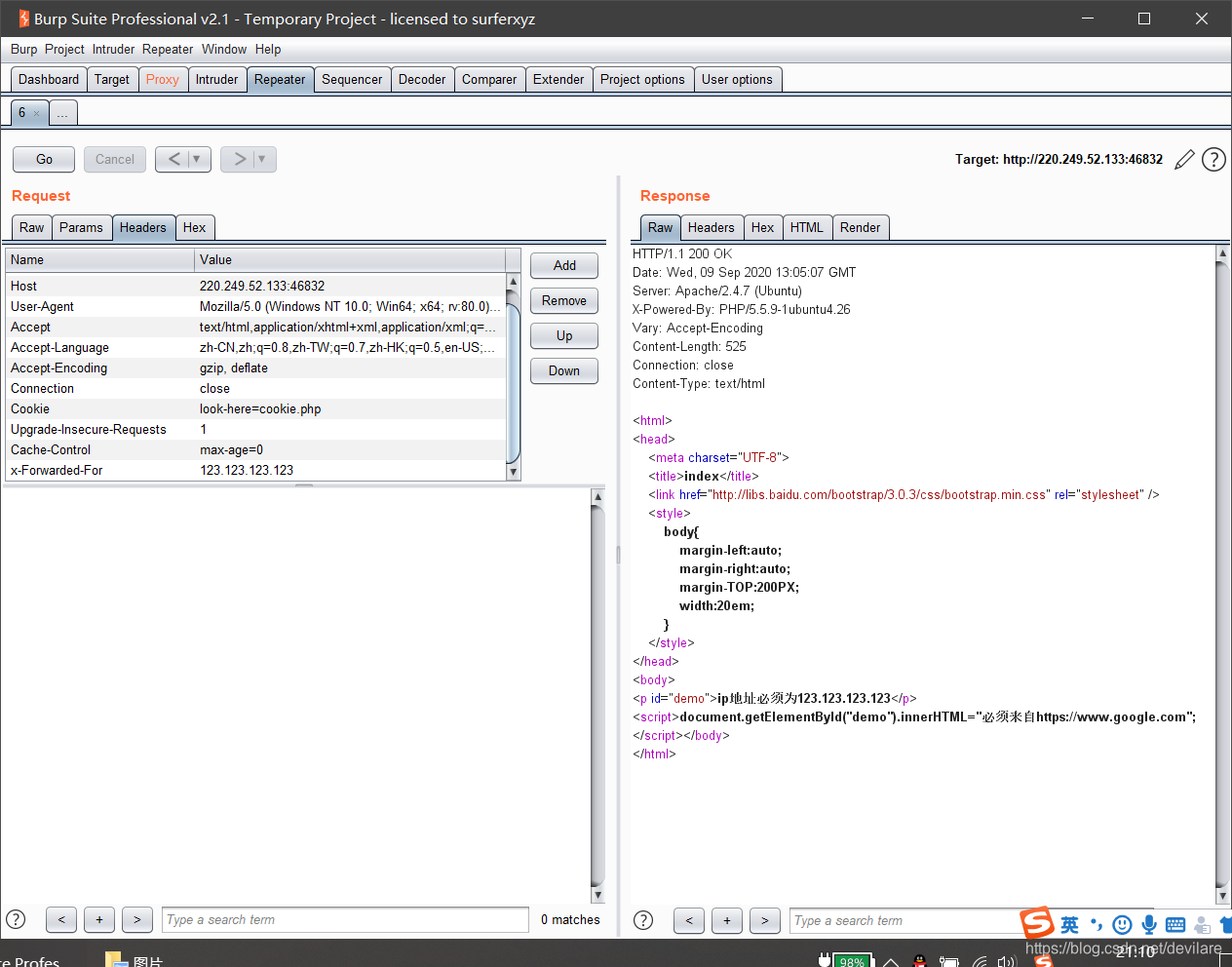
Task: Show request Raw view
Action: click(x=32, y=228)
